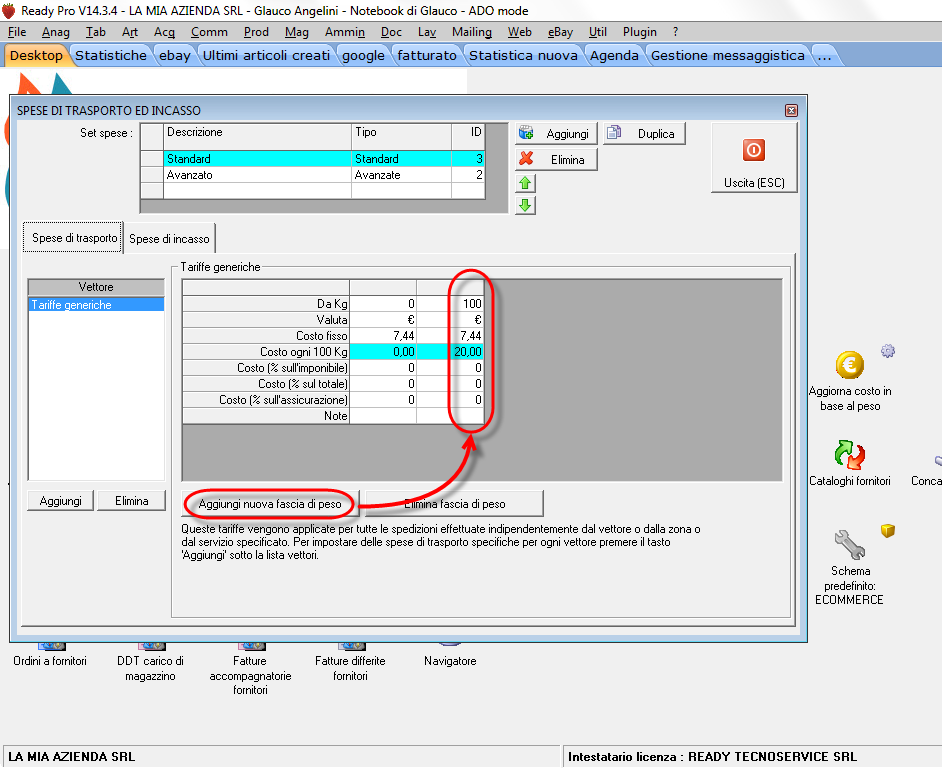The image size is (942, 768).
Task: Click the red power icon for Uscita
Action: tap(753, 150)
